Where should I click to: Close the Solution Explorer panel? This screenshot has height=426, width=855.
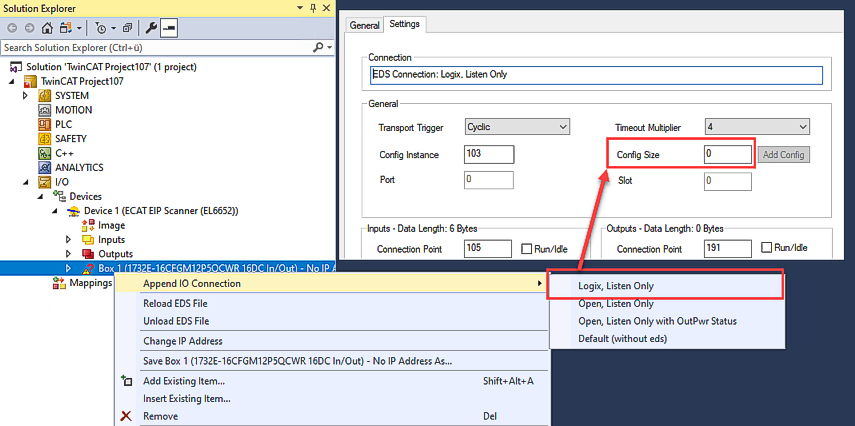coord(327,8)
